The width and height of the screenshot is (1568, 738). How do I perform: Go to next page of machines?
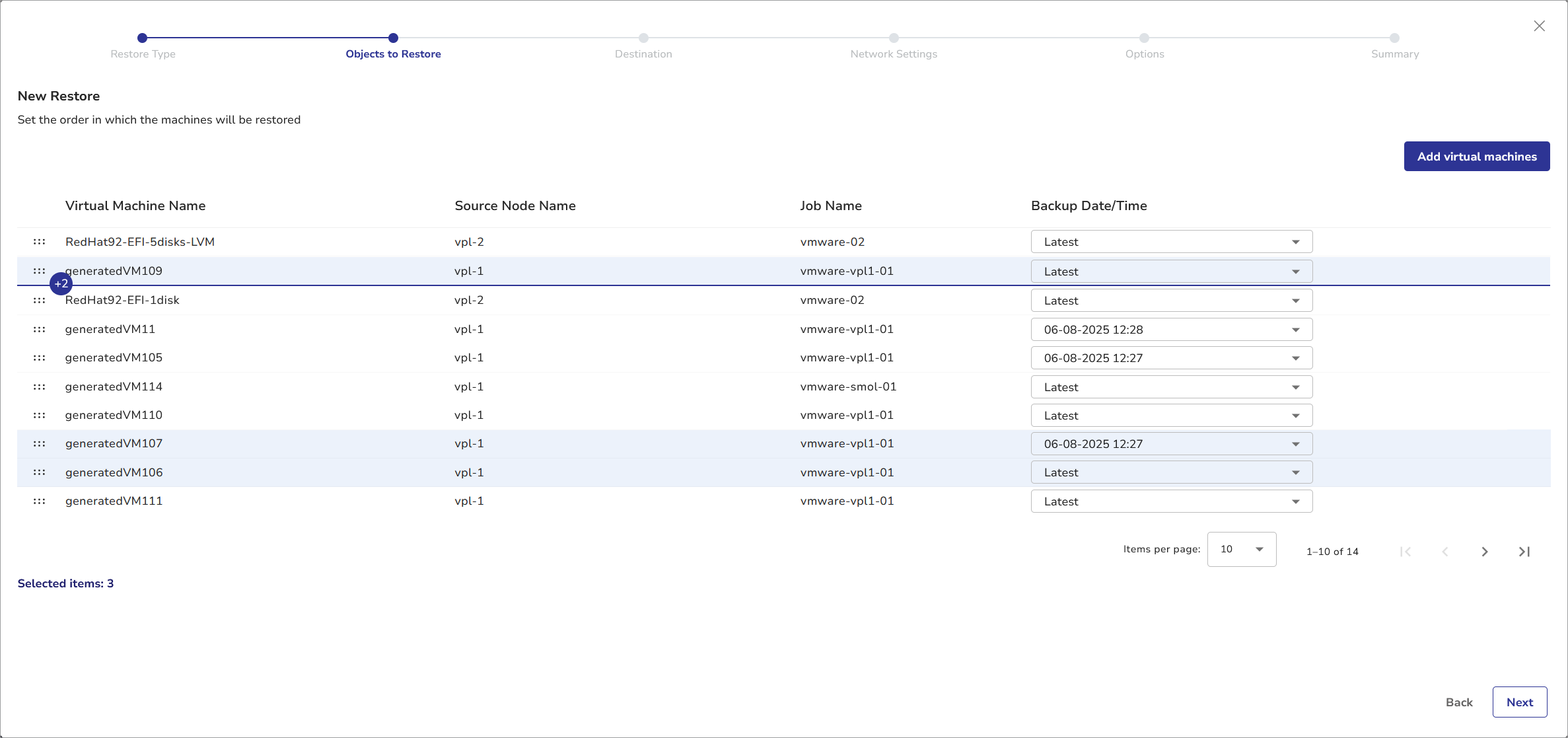[x=1484, y=552]
